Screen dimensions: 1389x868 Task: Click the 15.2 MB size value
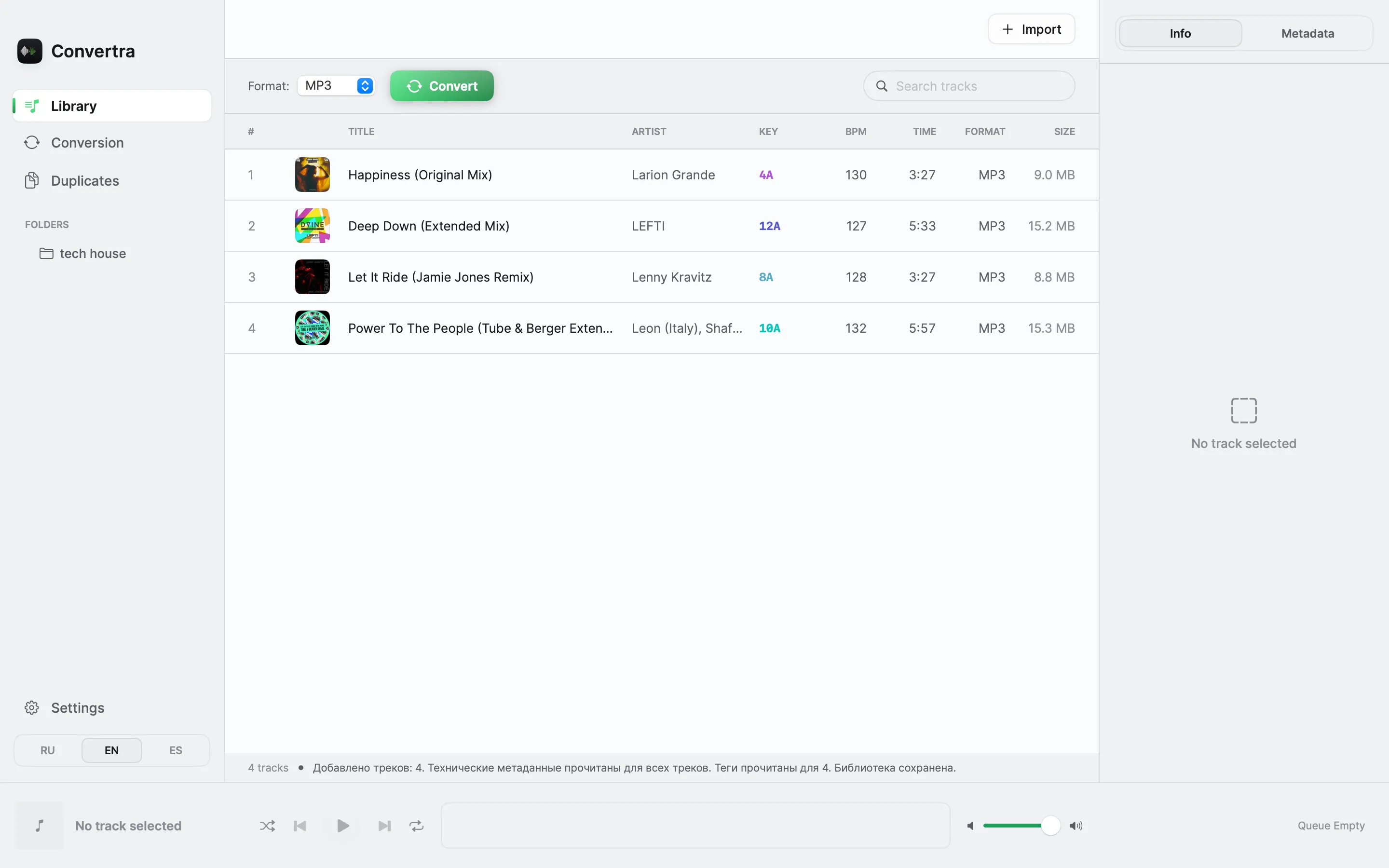click(1051, 226)
